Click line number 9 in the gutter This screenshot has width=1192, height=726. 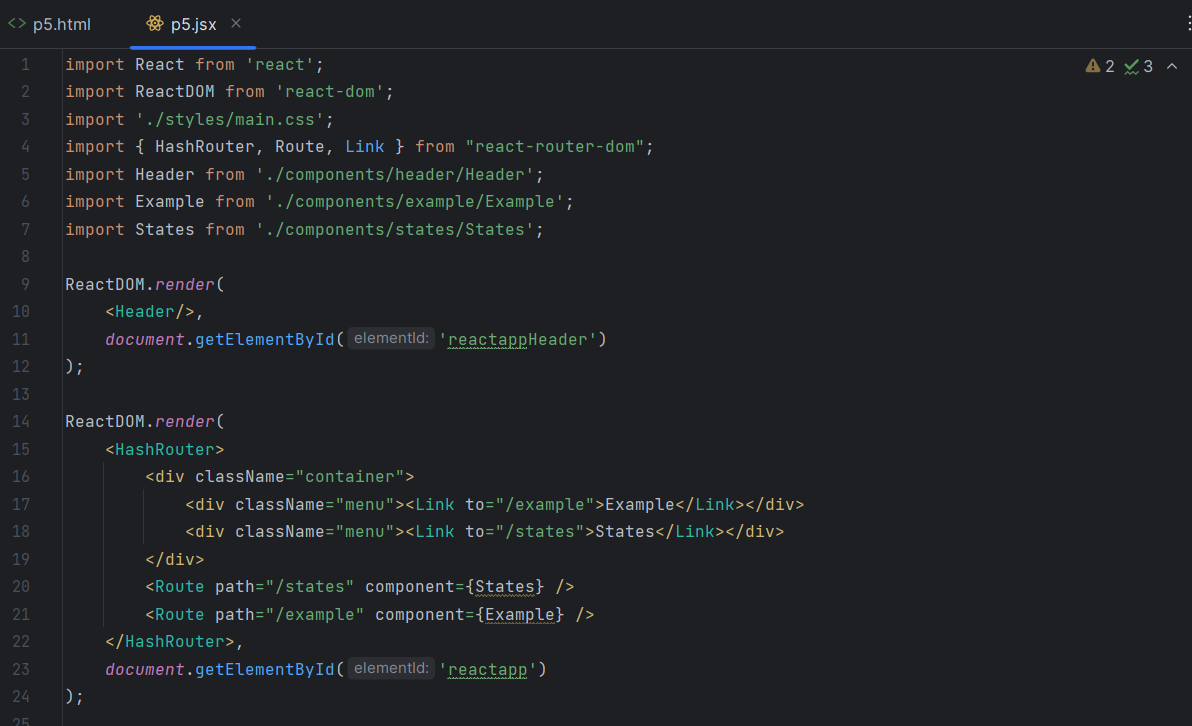25,284
